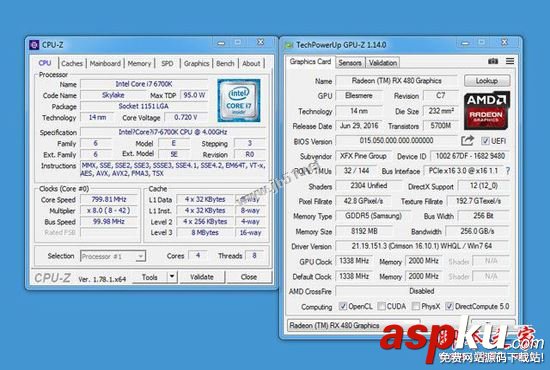Click the Die Size value '232 mm²'

(x=441, y=111)
